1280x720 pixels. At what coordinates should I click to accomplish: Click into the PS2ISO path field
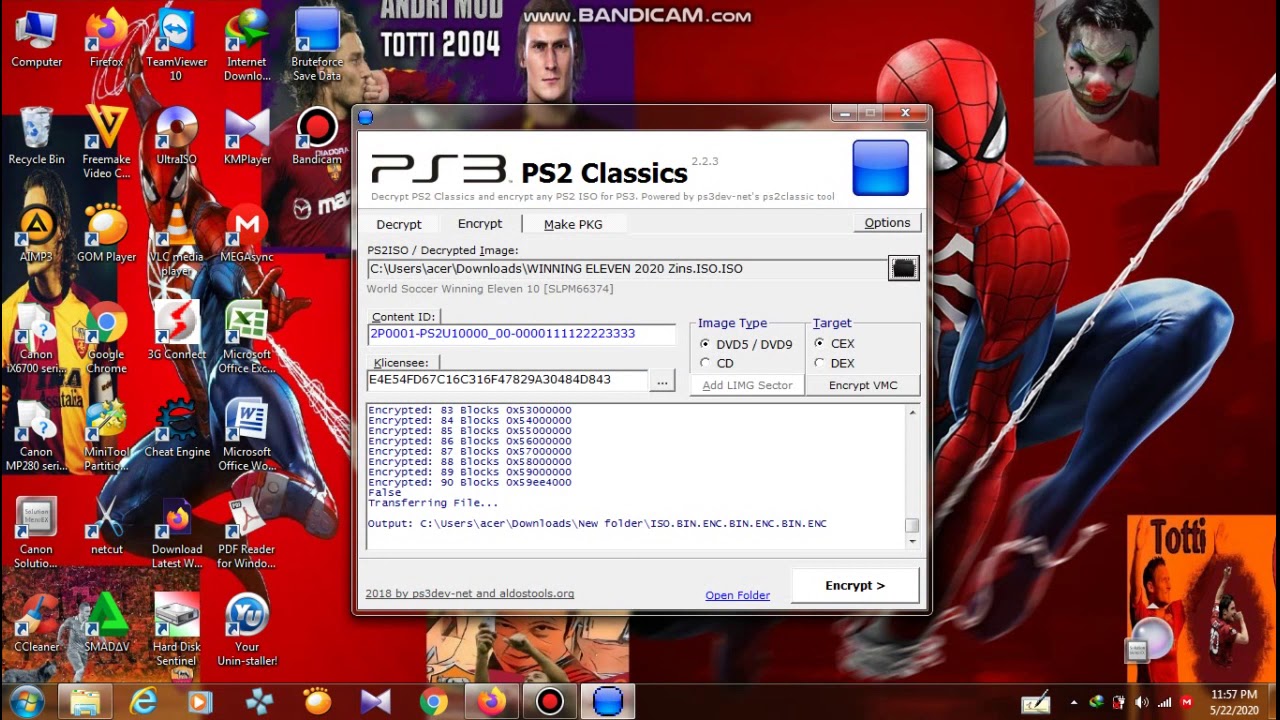pos(627,268)
